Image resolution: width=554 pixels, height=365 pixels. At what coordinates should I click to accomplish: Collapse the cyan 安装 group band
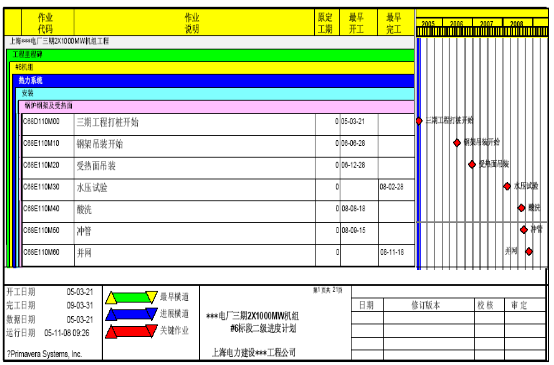pos(215,94)
